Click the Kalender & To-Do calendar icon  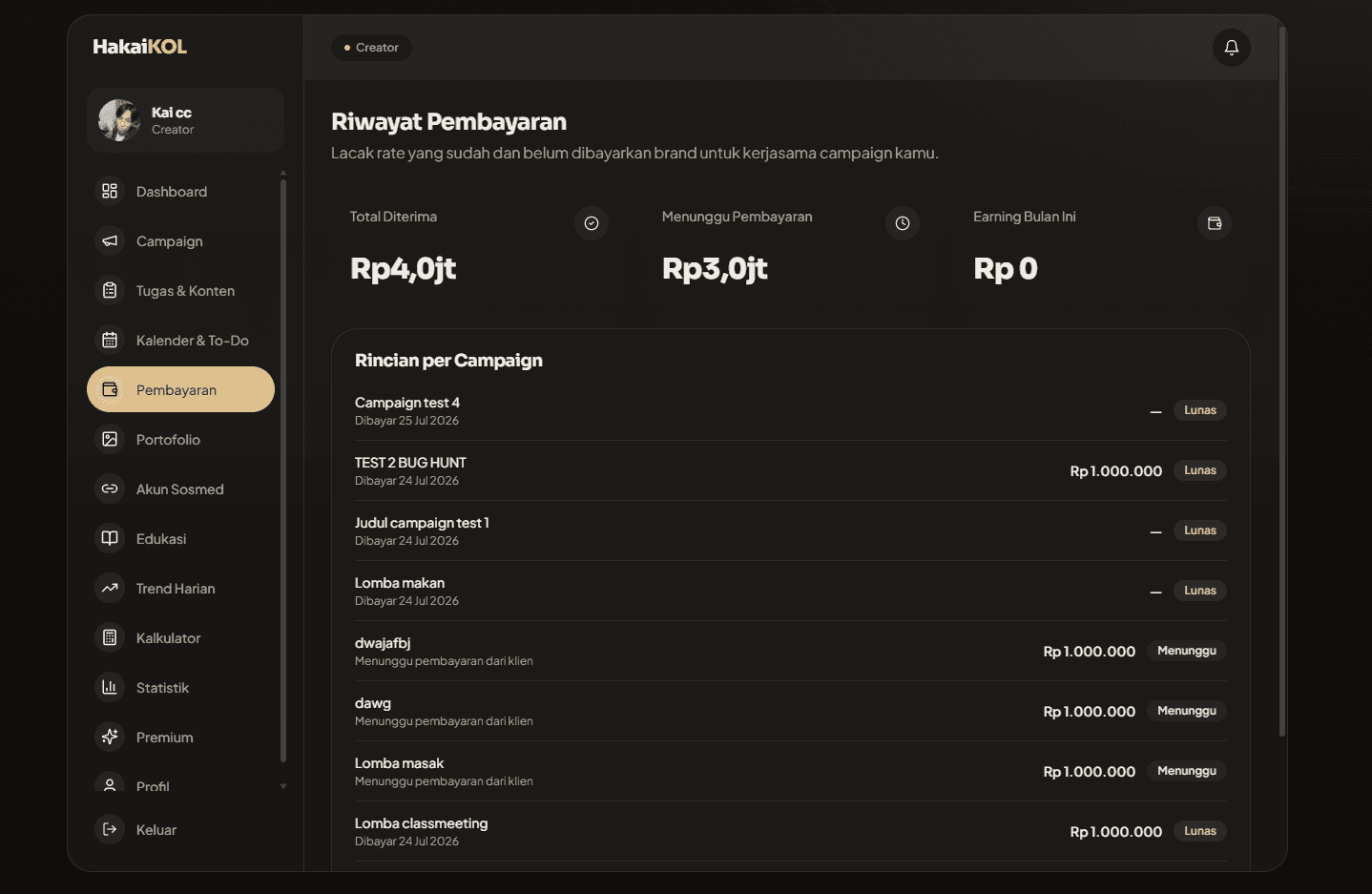110,340
